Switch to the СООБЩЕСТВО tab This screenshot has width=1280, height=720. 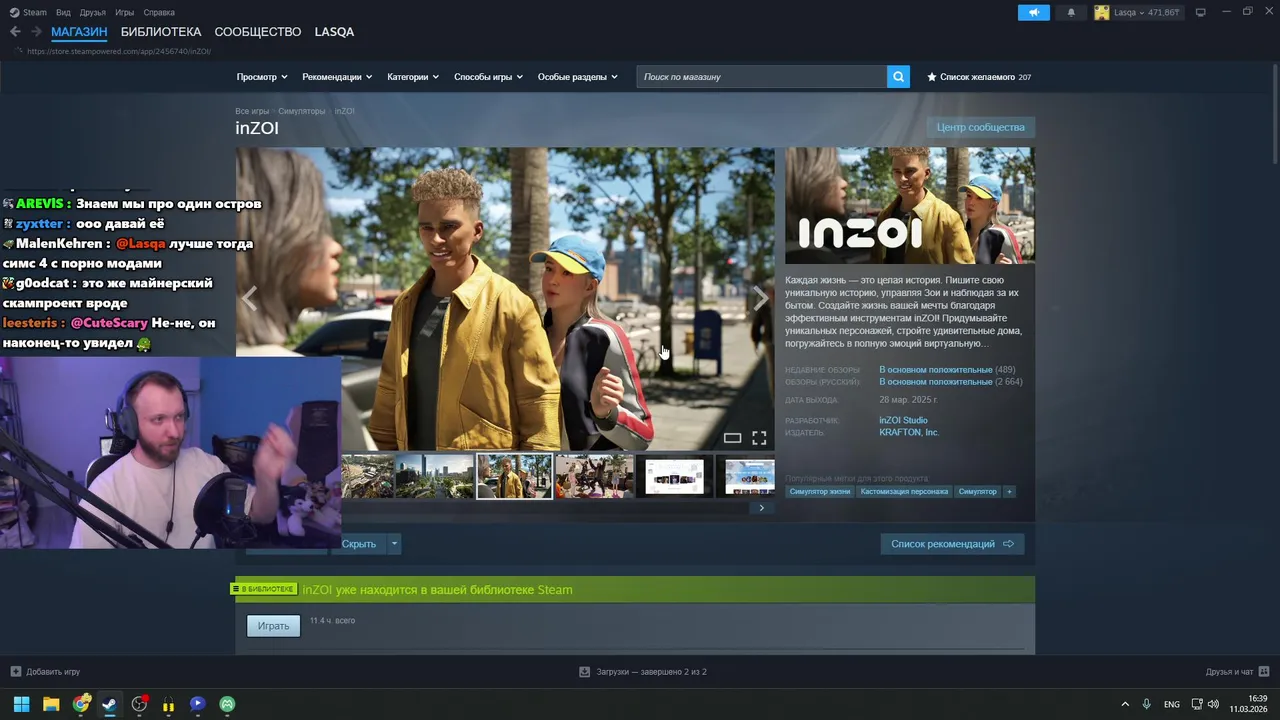pos(258,32)
